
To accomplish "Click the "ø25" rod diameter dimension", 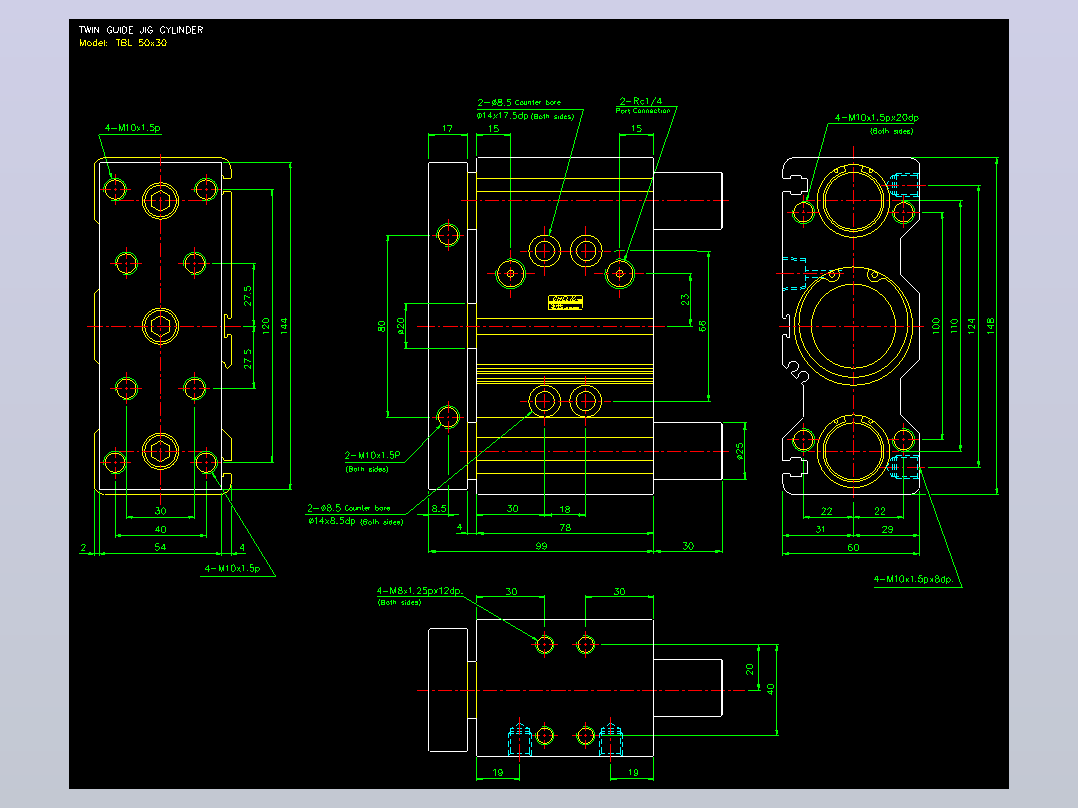I will point(739,451).
